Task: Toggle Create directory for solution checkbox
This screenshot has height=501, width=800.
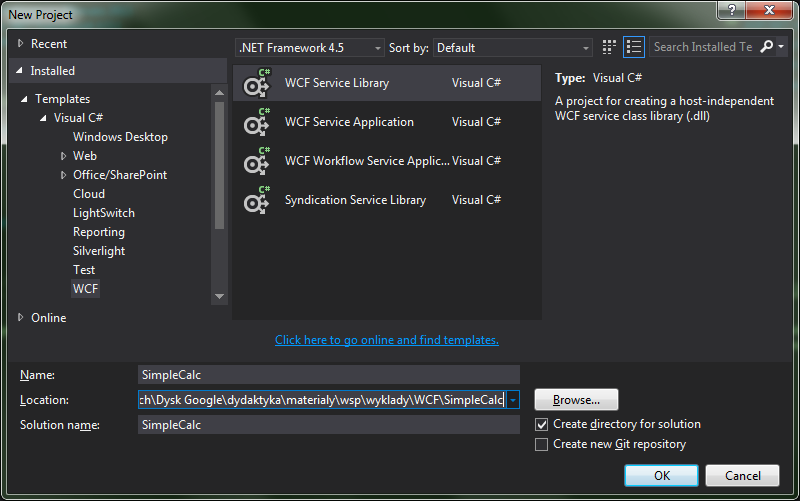Action: click(x=541, y=424)
